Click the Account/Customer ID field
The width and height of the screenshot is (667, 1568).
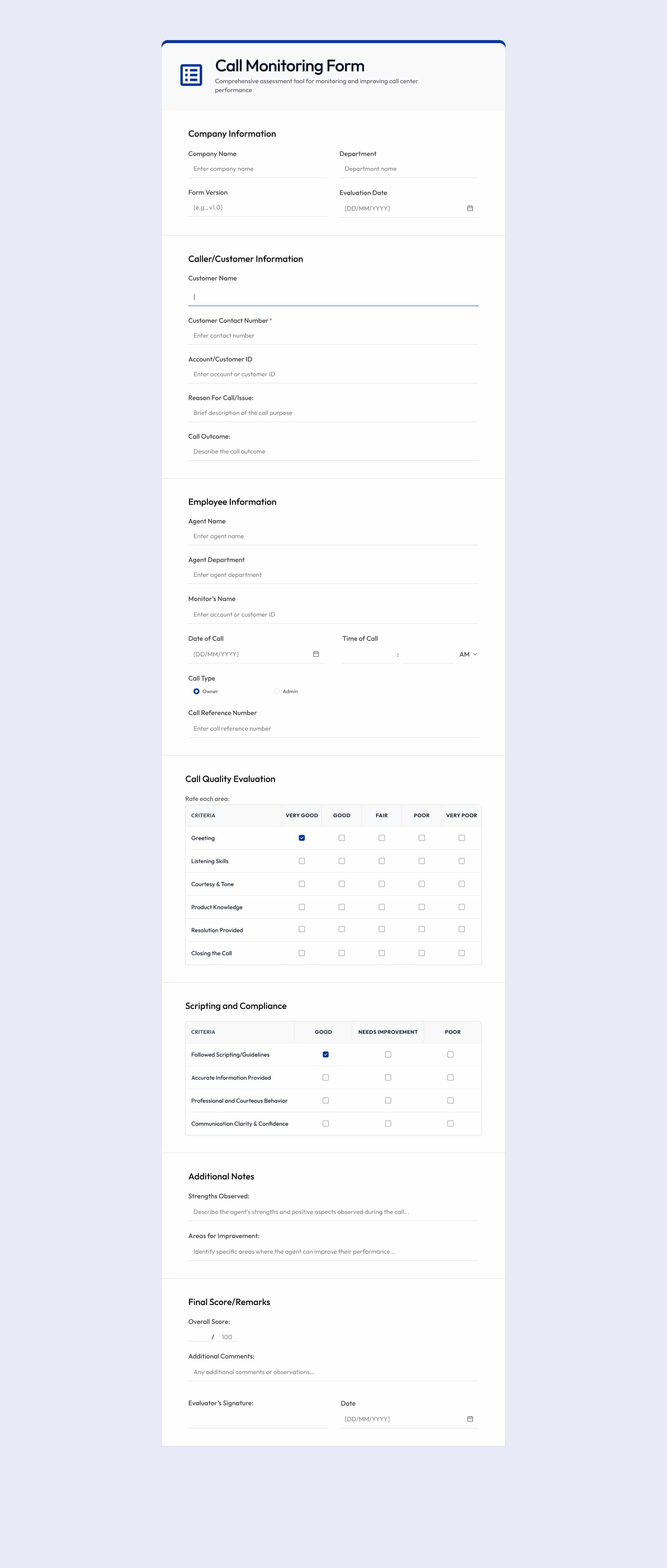333,374
